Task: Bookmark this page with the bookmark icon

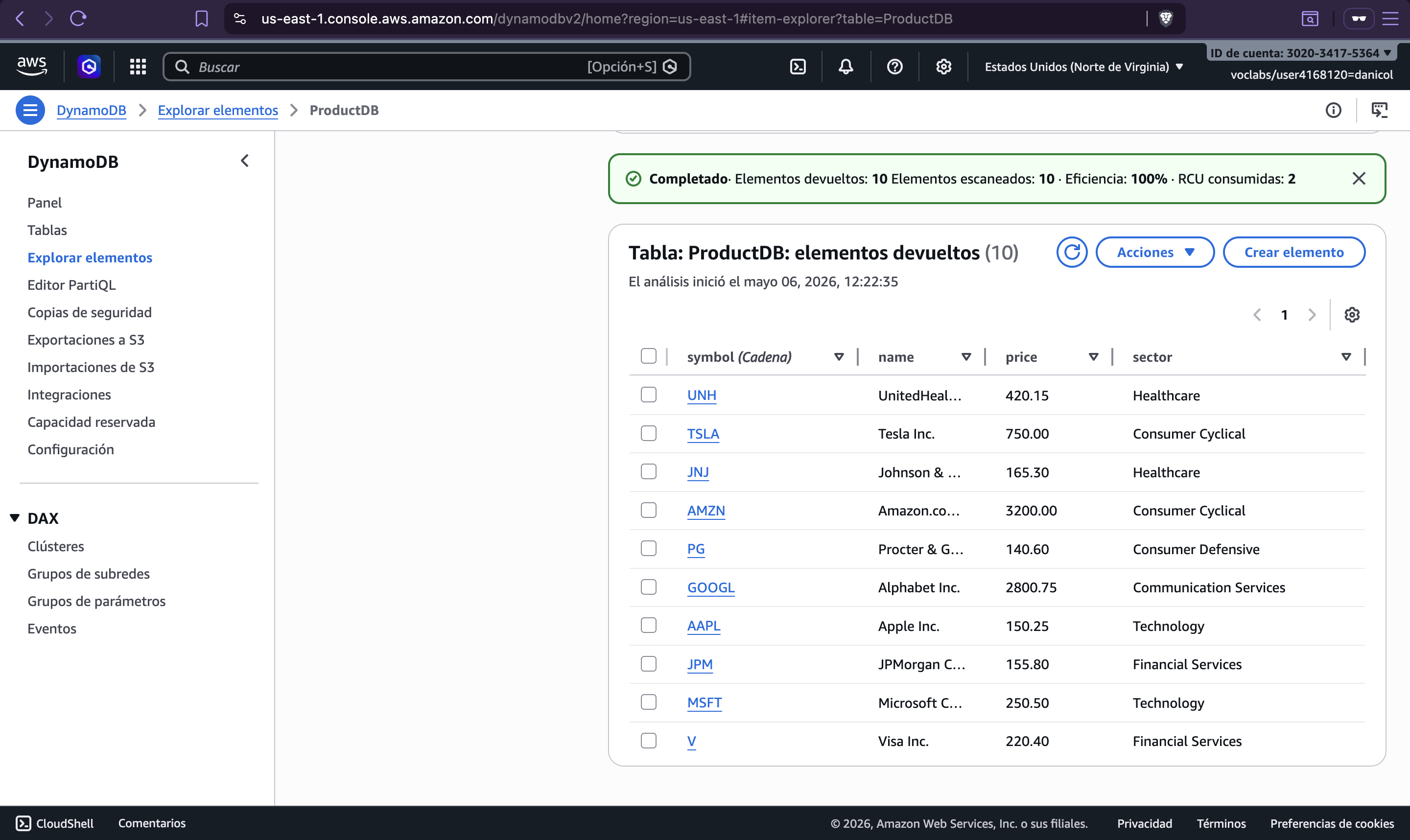Action: [x=202, y=19]
